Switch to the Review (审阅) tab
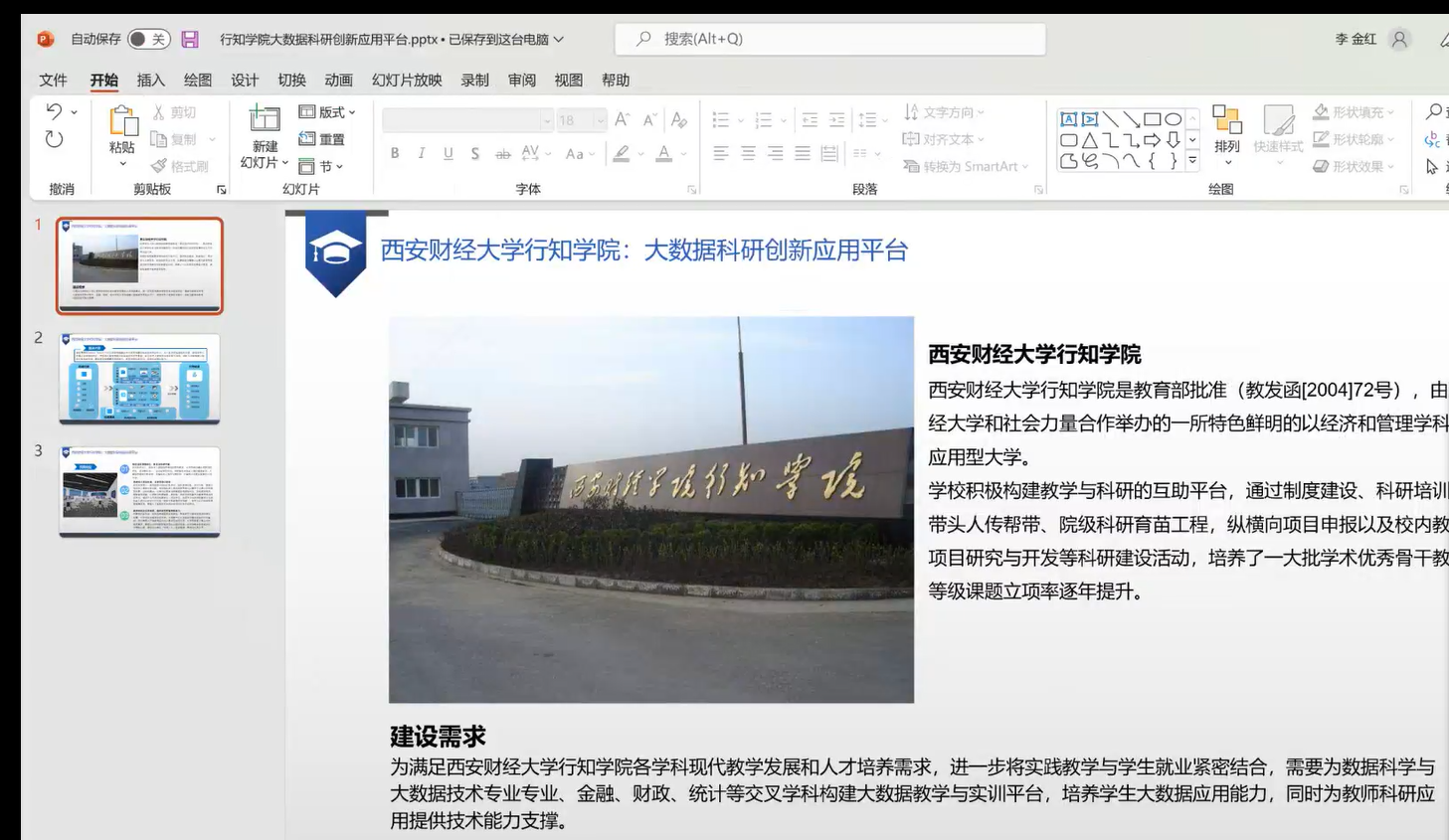The height and width of the screenshot is (840, 1449). 522,81
